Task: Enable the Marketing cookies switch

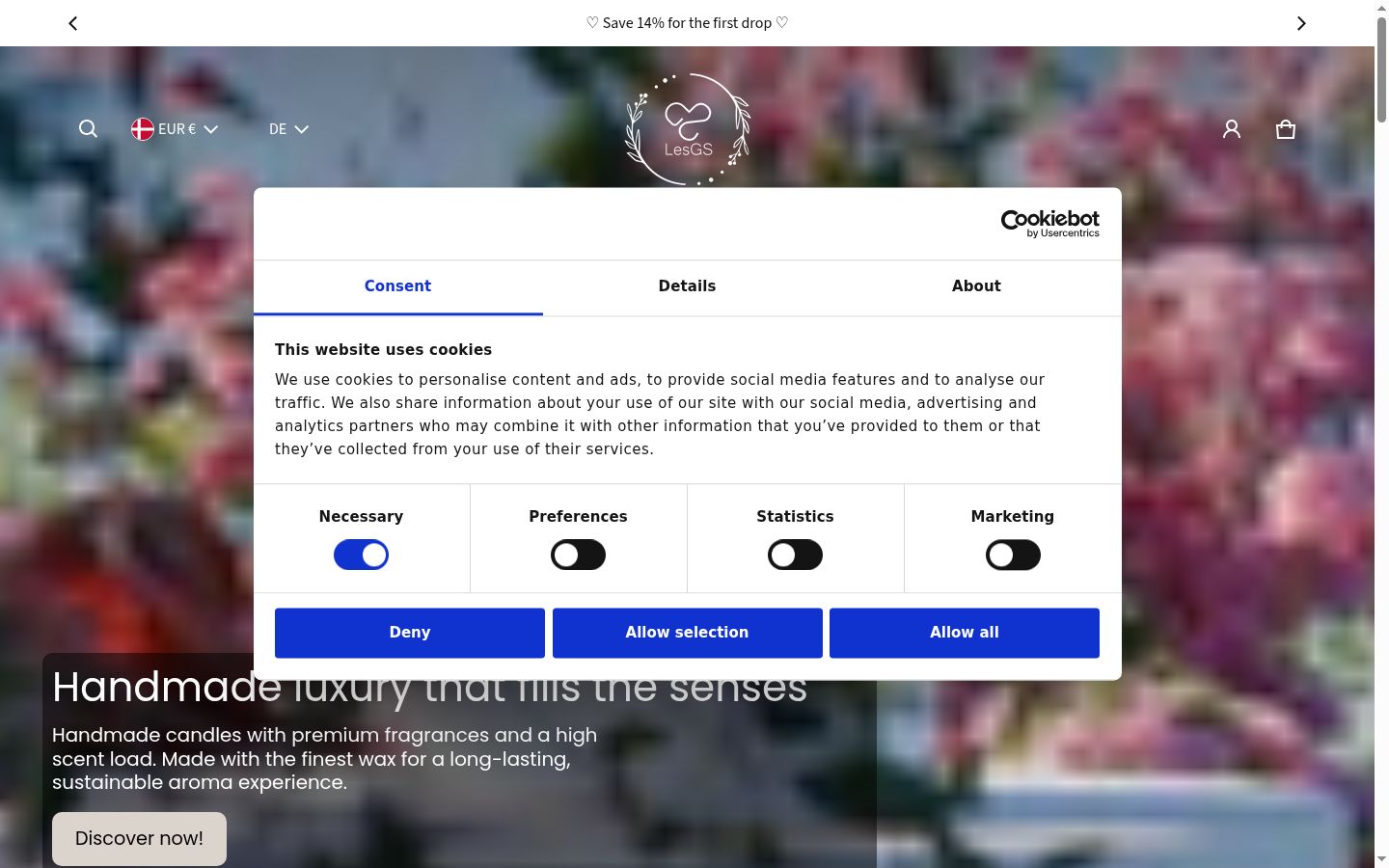Action: [x=1013, y=555]
